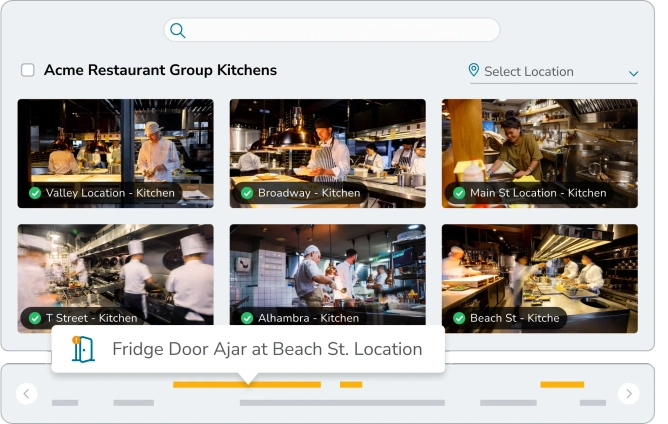Click the magnifying glass search icon
668x424 pixels.
point(178,30)
